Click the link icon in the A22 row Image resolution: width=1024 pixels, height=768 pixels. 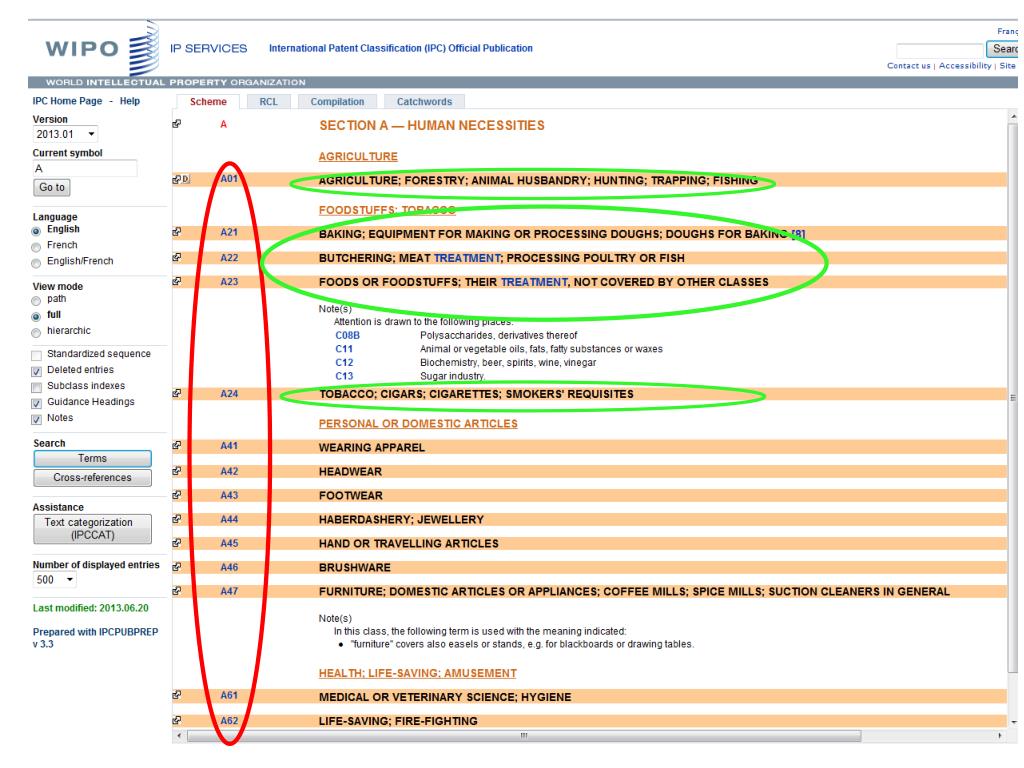pyautogui.click(x=176, y=257)
